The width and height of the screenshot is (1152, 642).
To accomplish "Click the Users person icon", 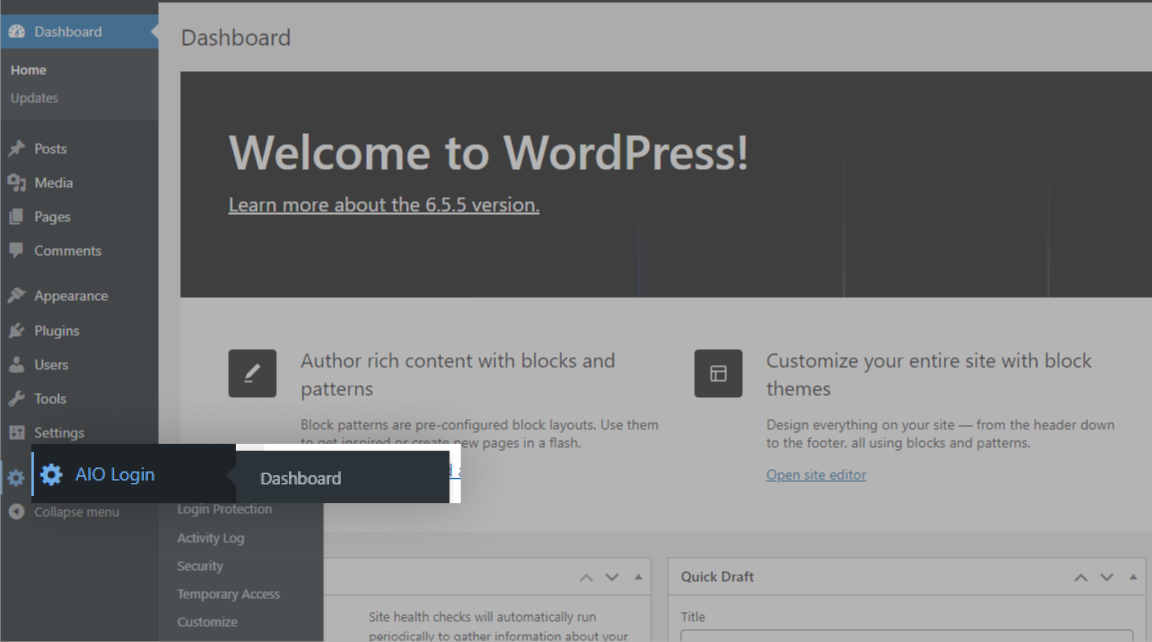I will tap(16, 365).
